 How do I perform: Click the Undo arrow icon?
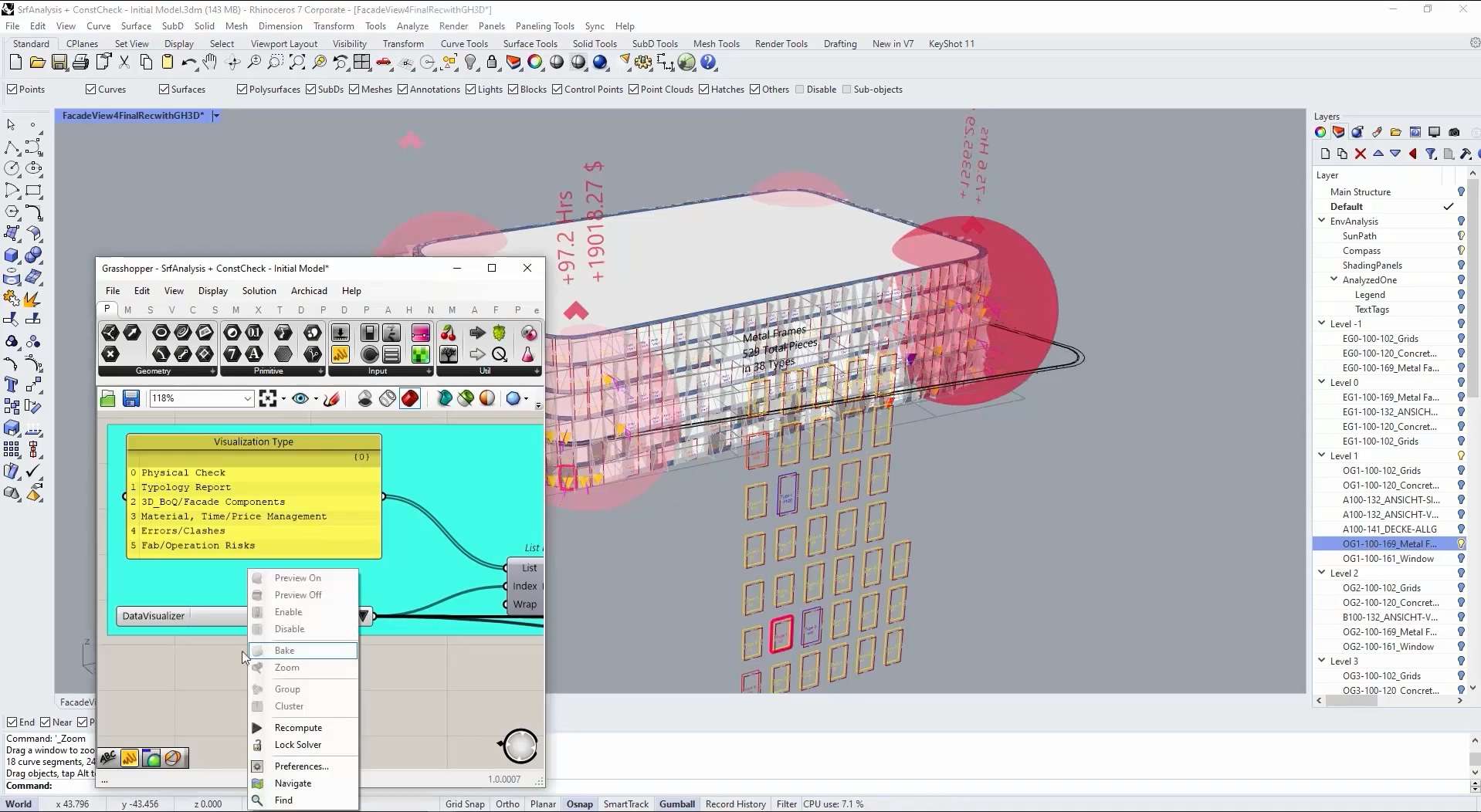tap(188, 63)
